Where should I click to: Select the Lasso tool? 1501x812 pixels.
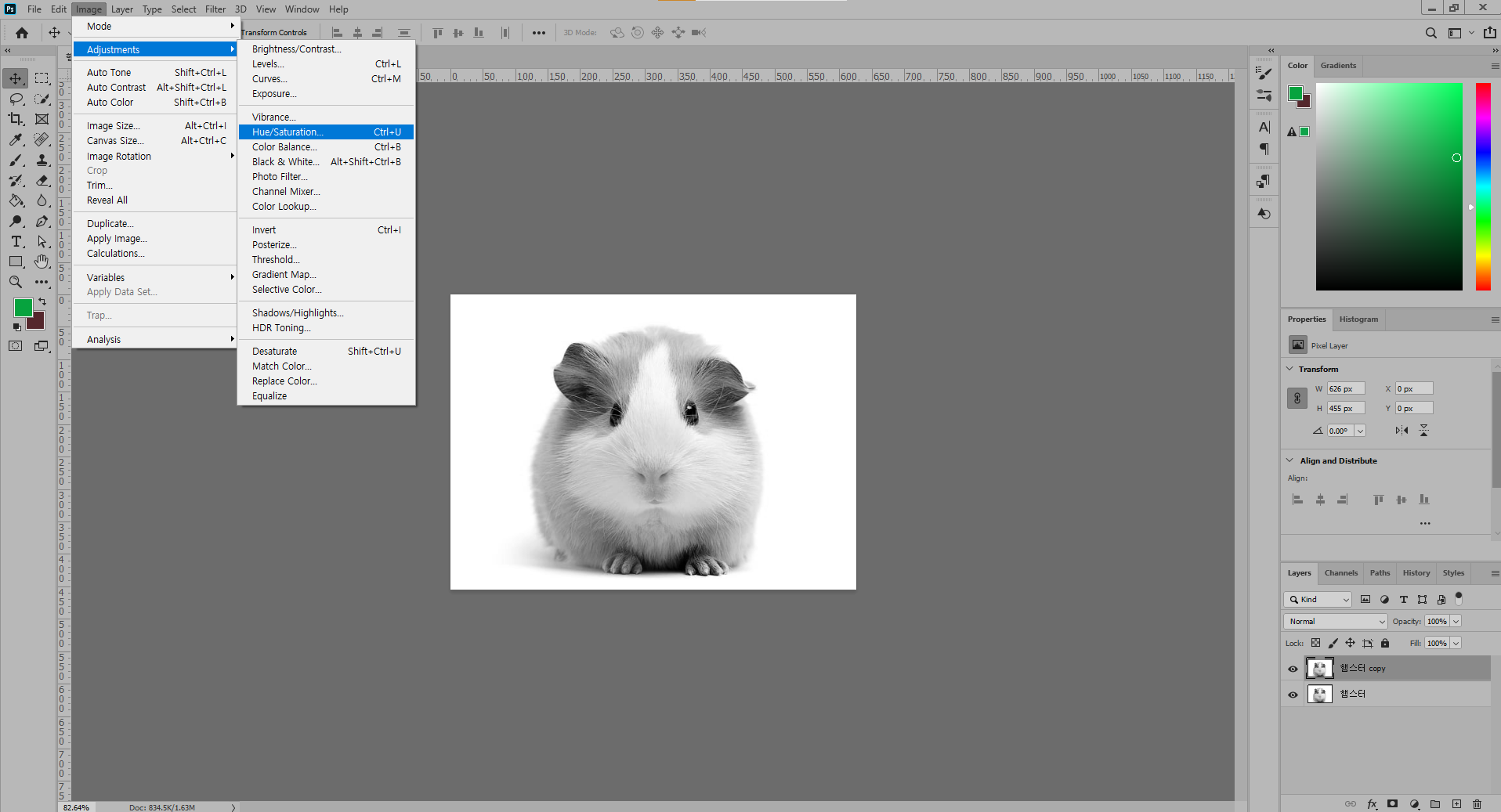pyautogui.click(x=16, y=99)
